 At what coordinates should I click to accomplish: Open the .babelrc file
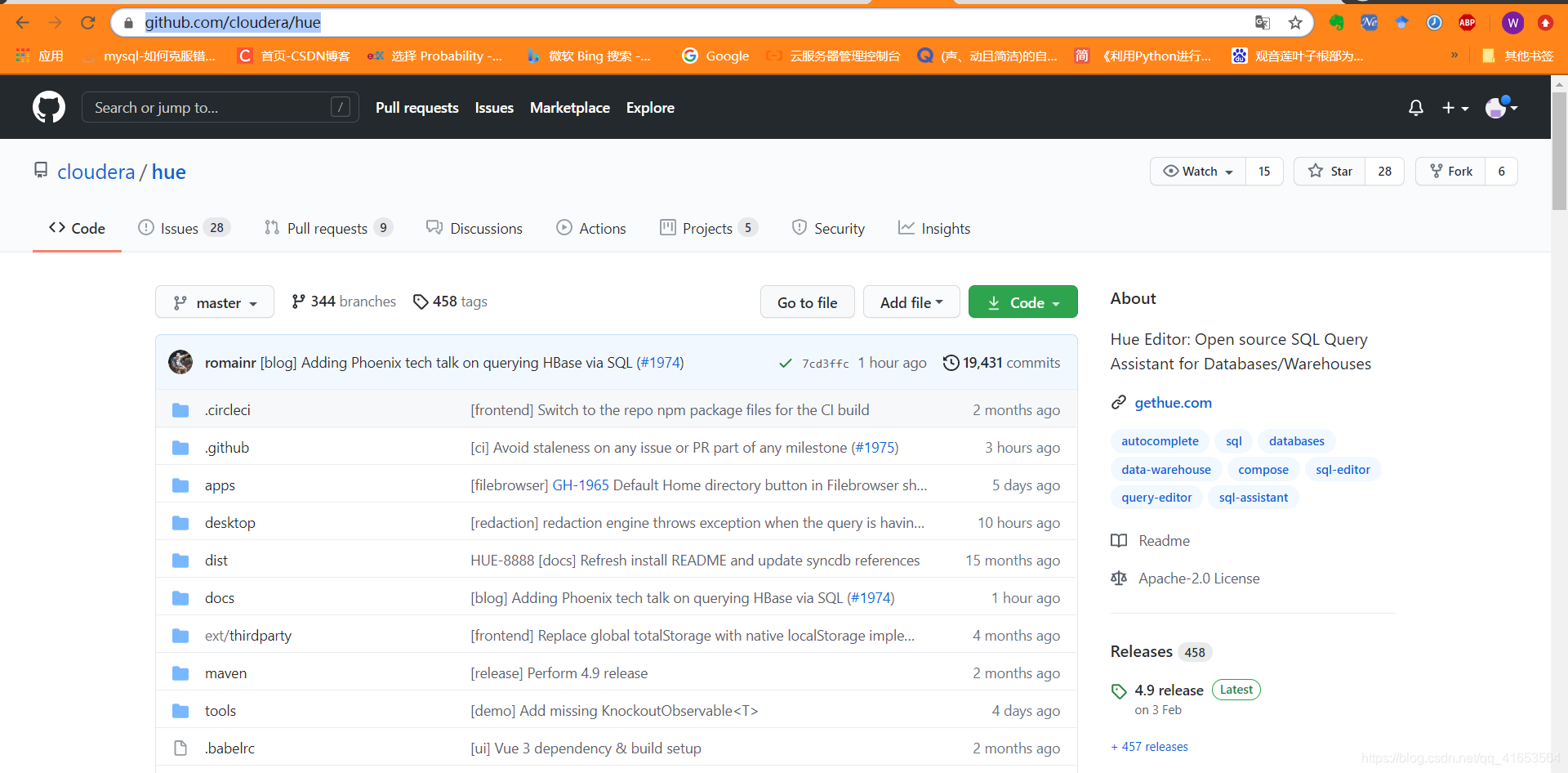[x=229, y=748]
